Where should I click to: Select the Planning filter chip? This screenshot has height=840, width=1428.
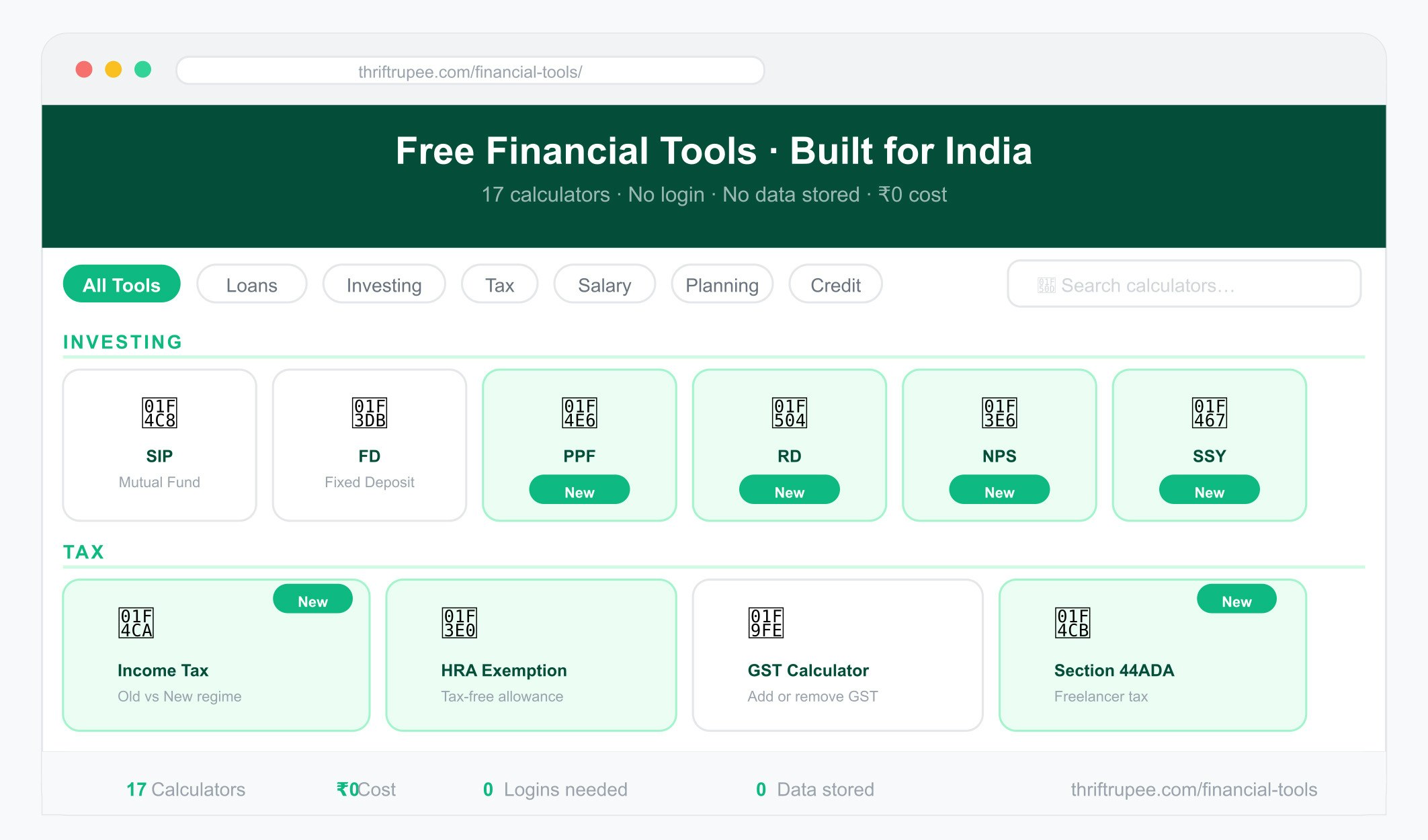point(722,284)
